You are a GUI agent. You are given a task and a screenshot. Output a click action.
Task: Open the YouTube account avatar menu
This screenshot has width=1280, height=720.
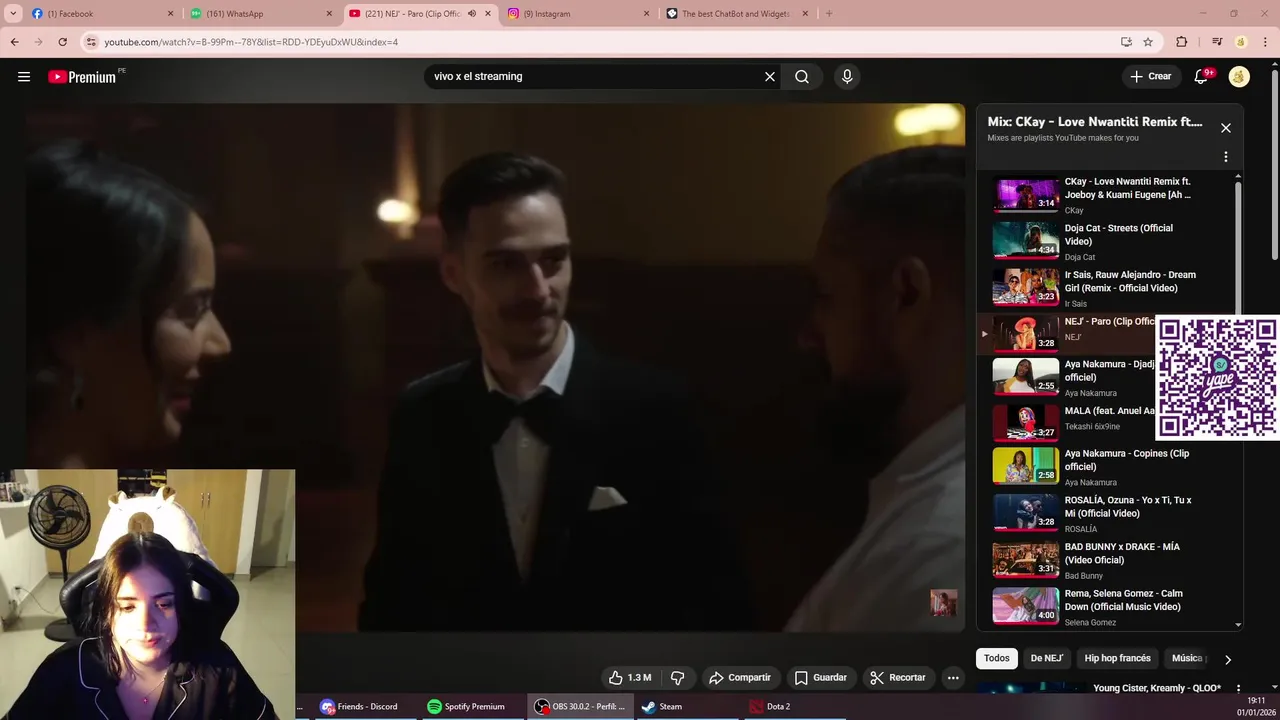click(1239, 77)
